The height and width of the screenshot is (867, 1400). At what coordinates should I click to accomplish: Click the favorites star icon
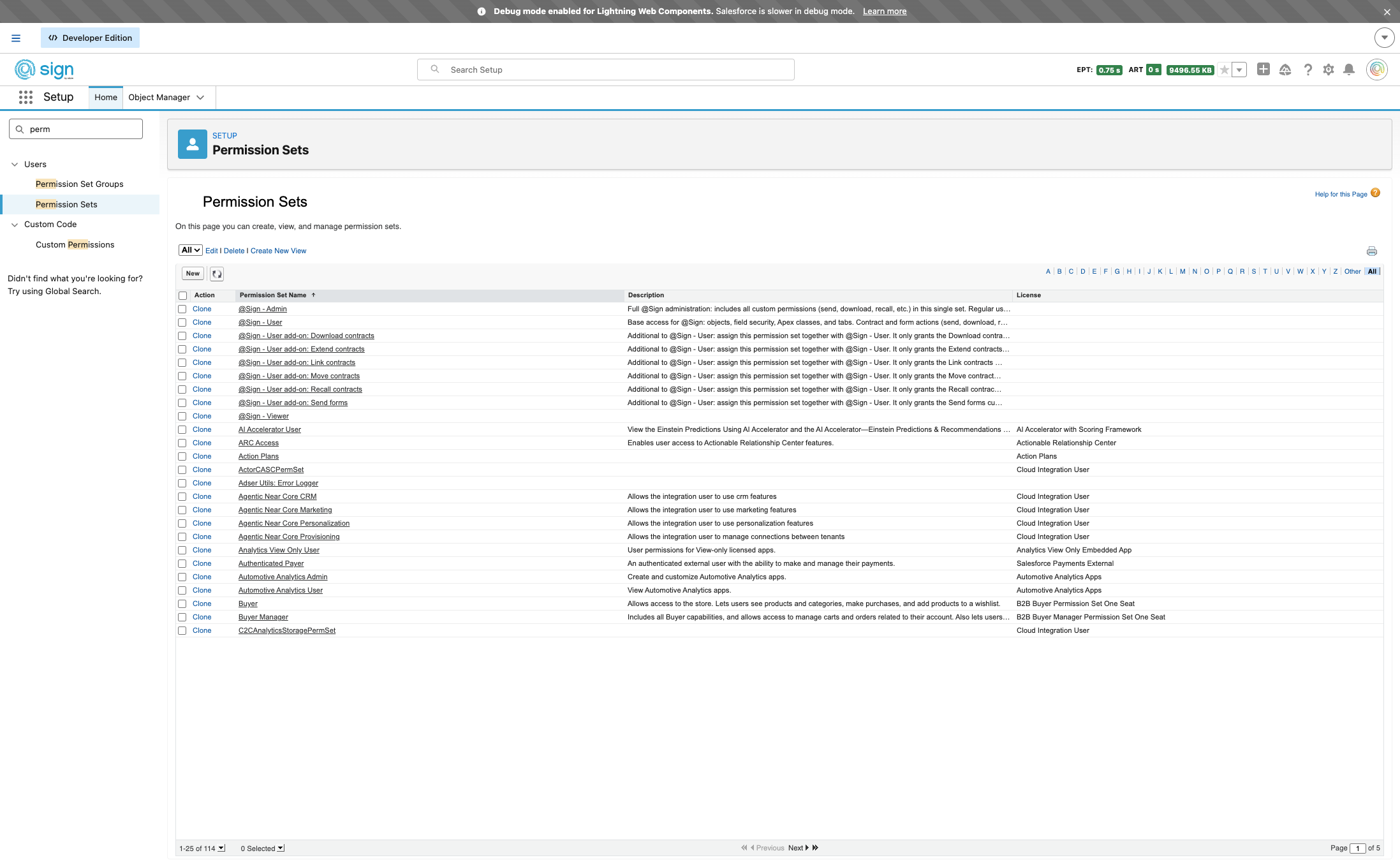1224,70
